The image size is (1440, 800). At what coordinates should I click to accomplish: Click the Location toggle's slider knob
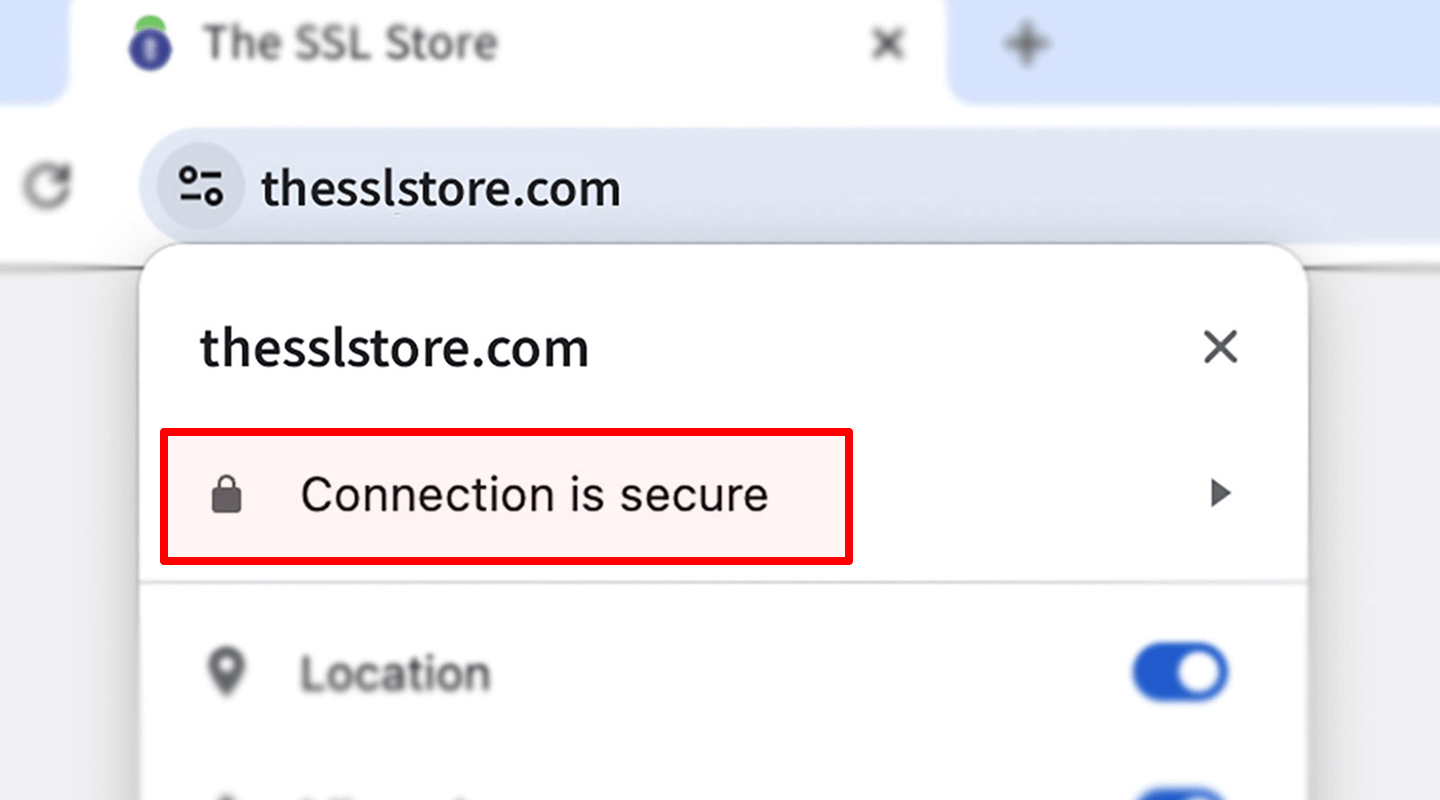pos(1198,672)
